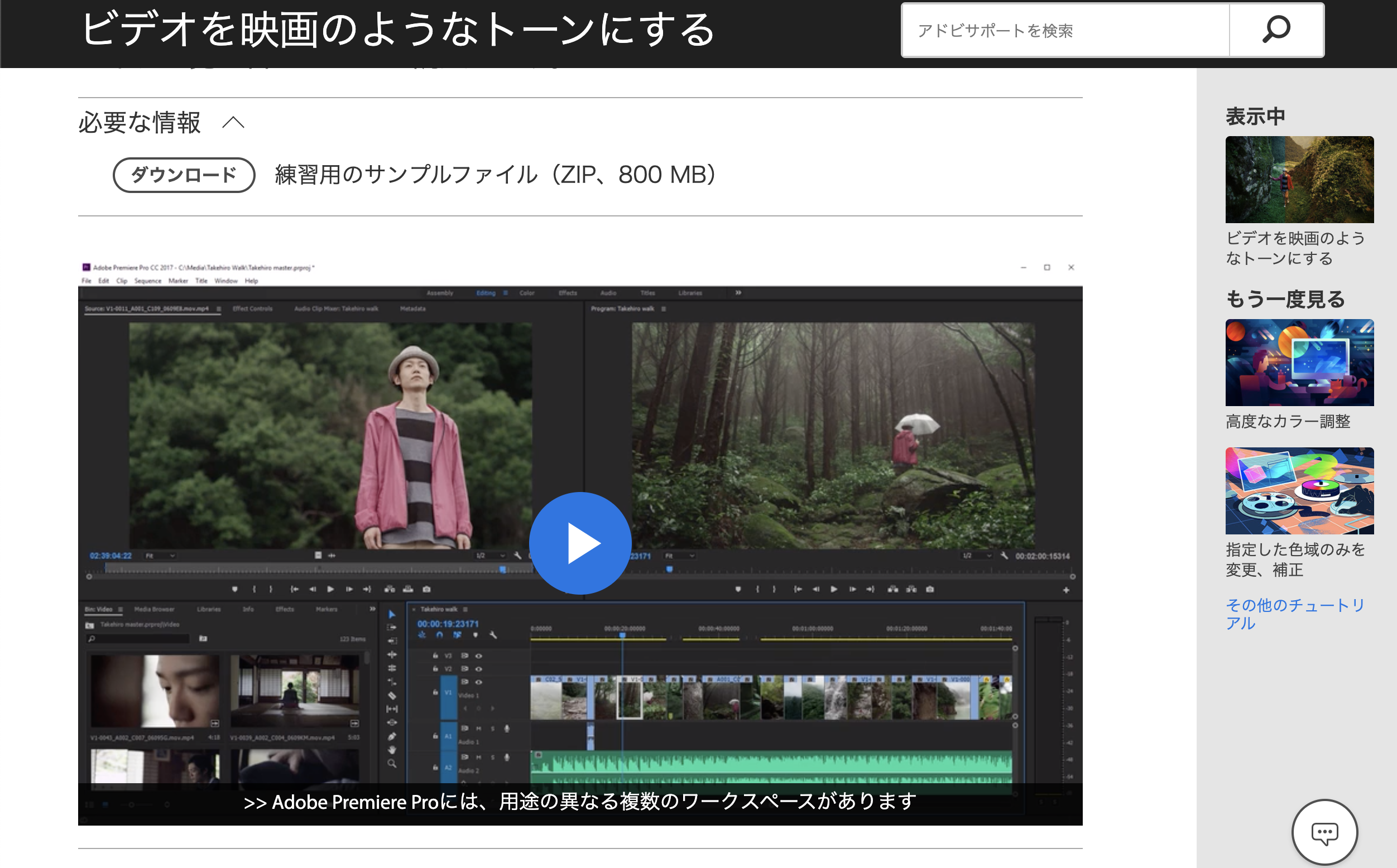This screenshot has height=868, width=1397.
Task: Click the timeline playhead marker
Action: (x=622, y=635)
